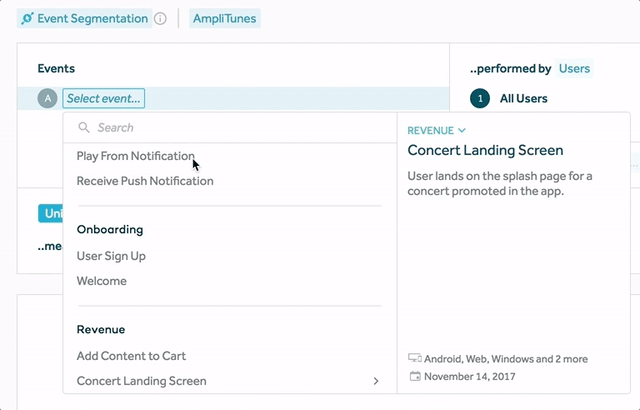This screenshot has height=410, width=640.
Task: Choose Add Content to Cart event
Action: click(x=131, y=356)
